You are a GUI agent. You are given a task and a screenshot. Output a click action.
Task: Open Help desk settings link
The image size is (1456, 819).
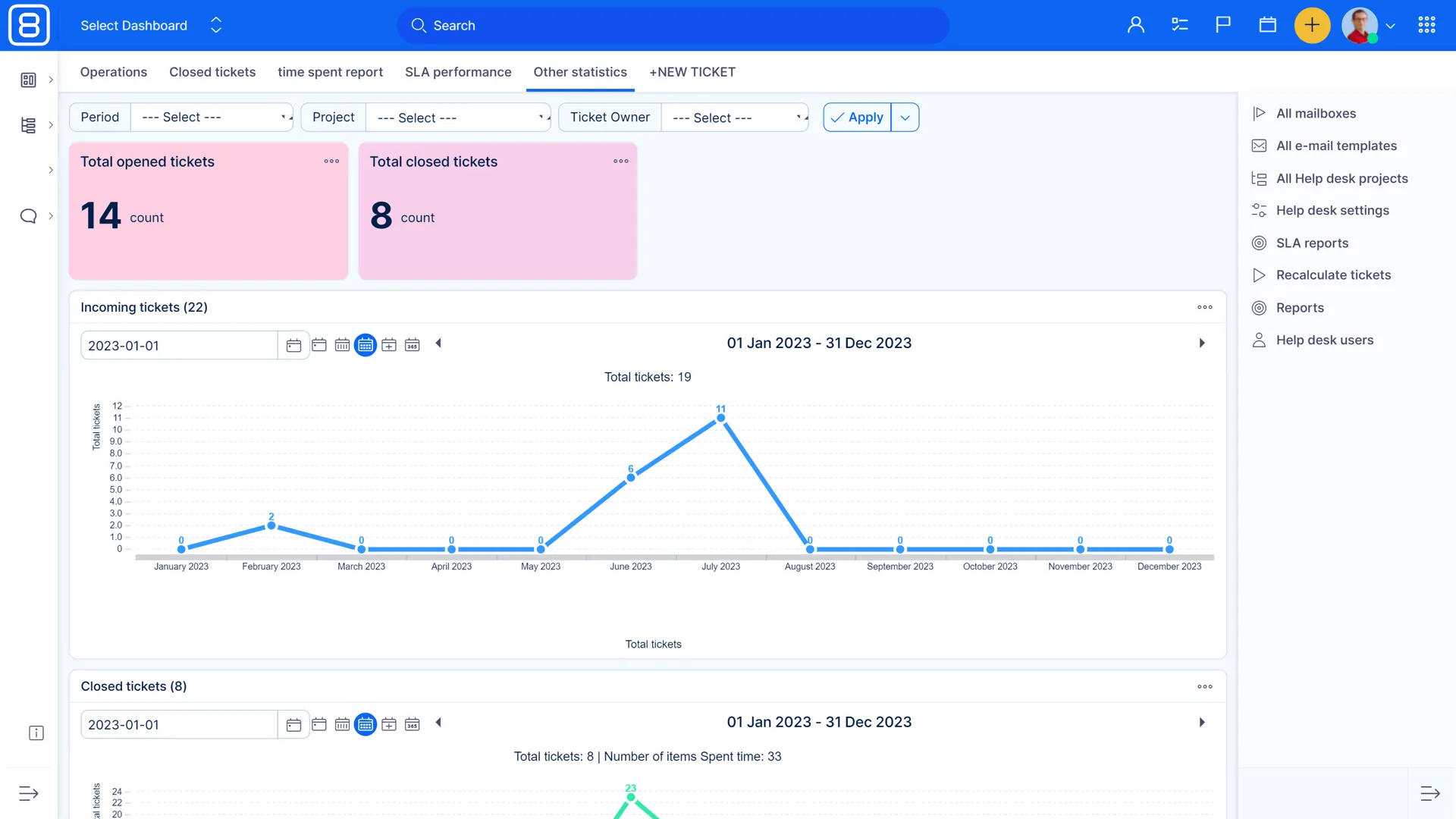[1332, 210]
